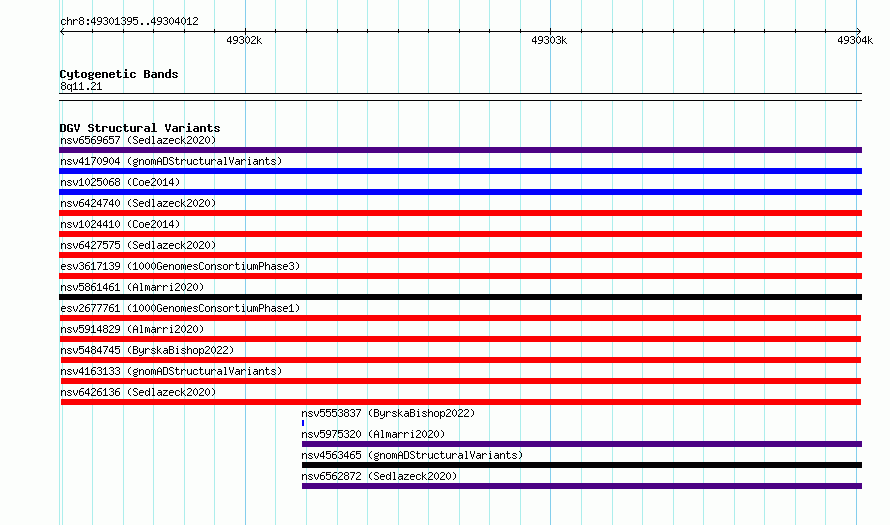Select the red bar under esv3617139

[460, 276]
